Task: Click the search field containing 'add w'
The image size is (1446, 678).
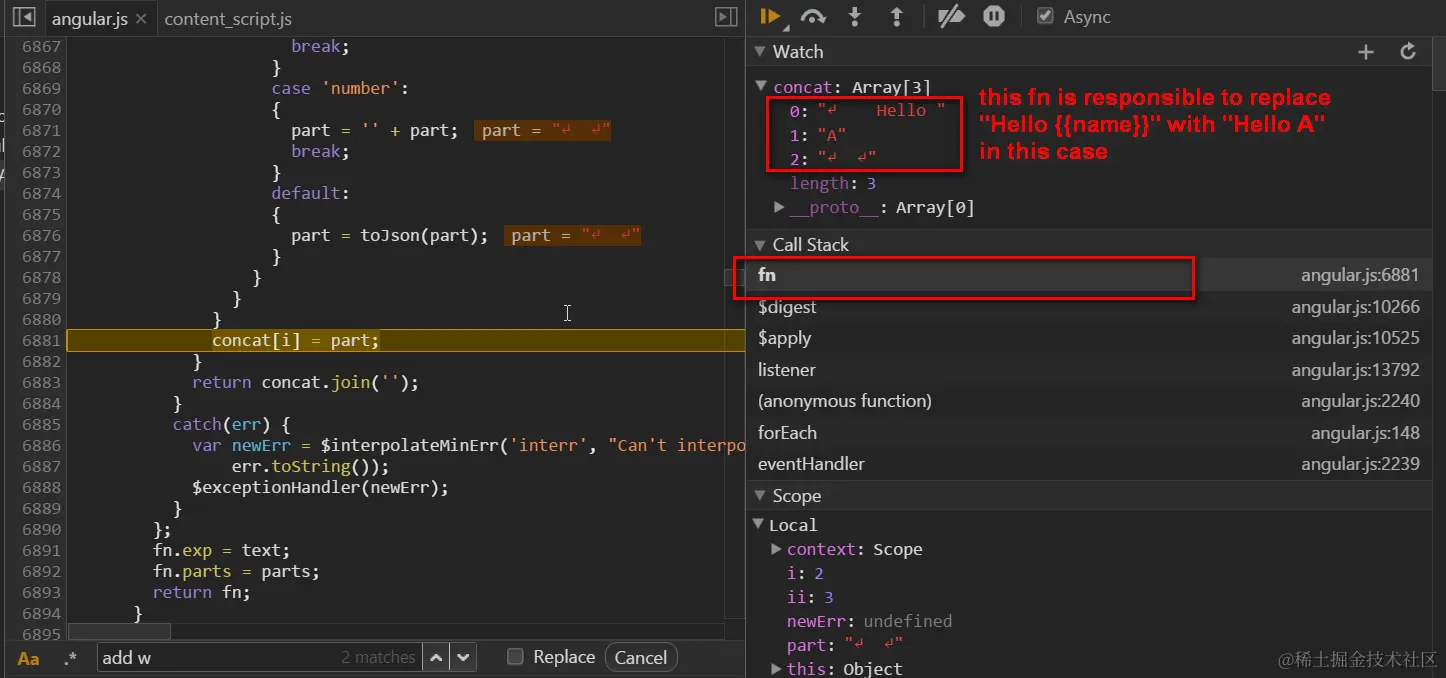Action: coord(259,657)
